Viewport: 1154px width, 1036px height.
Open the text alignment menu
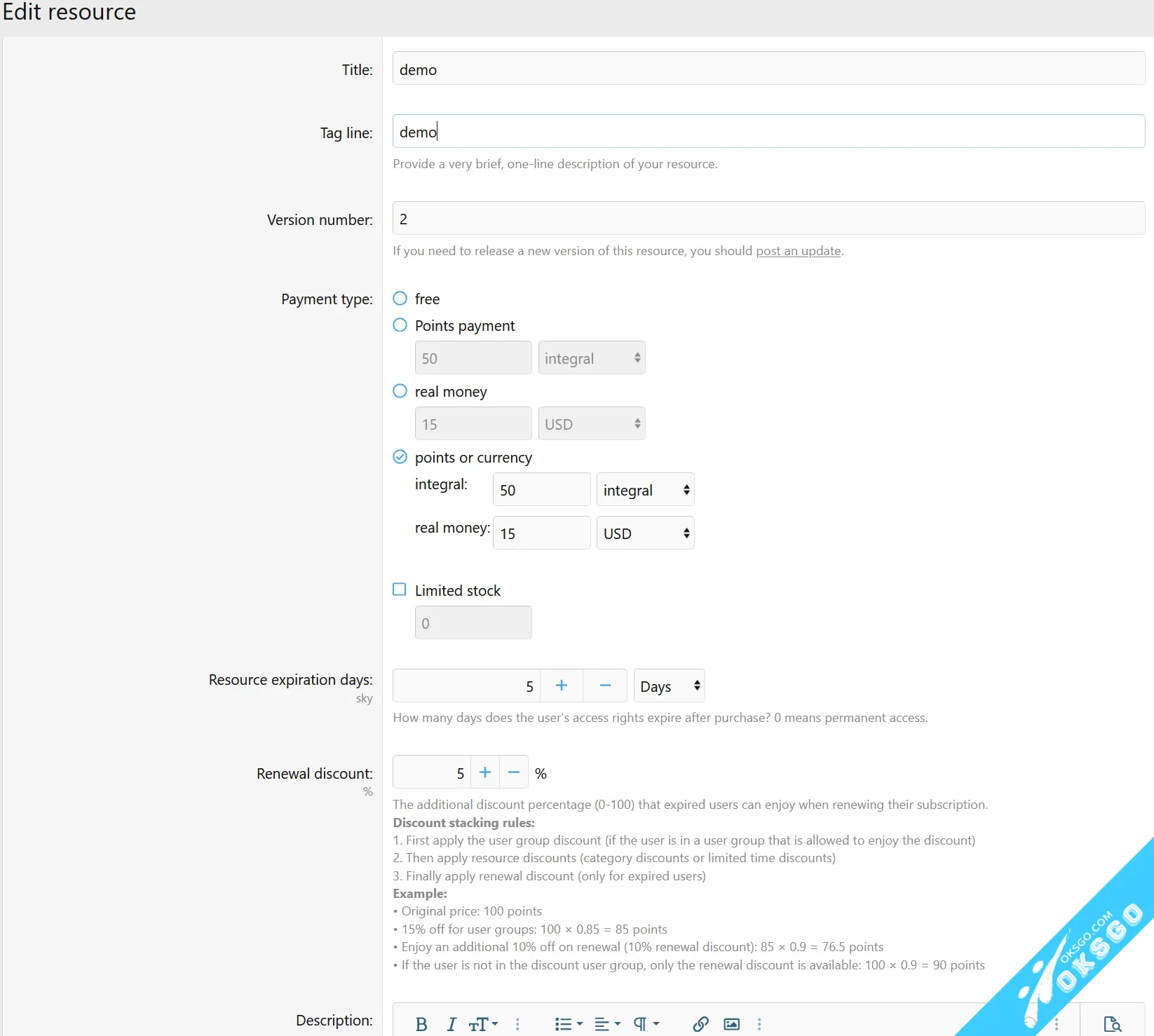point(606,1024)
